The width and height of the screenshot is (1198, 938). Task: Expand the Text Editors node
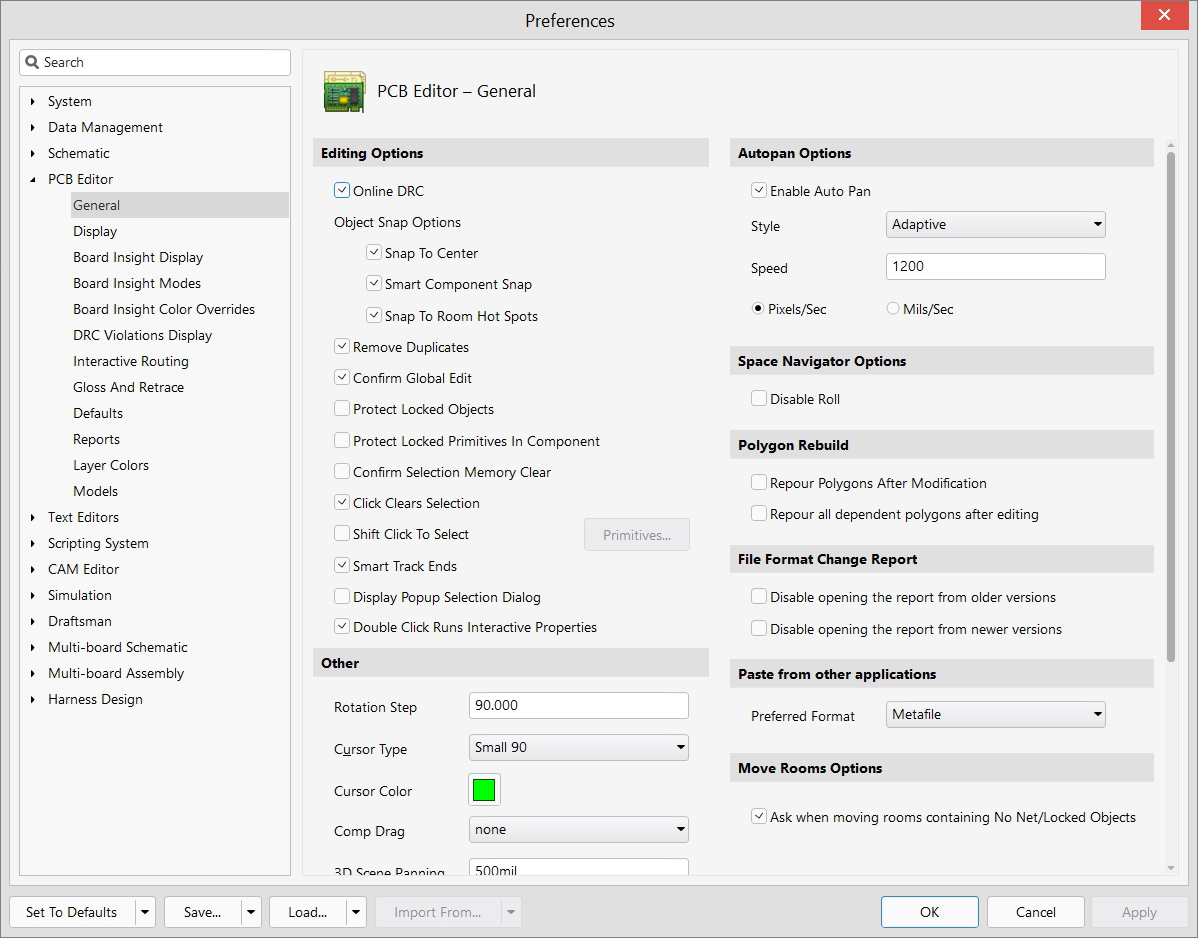[33, 517]
